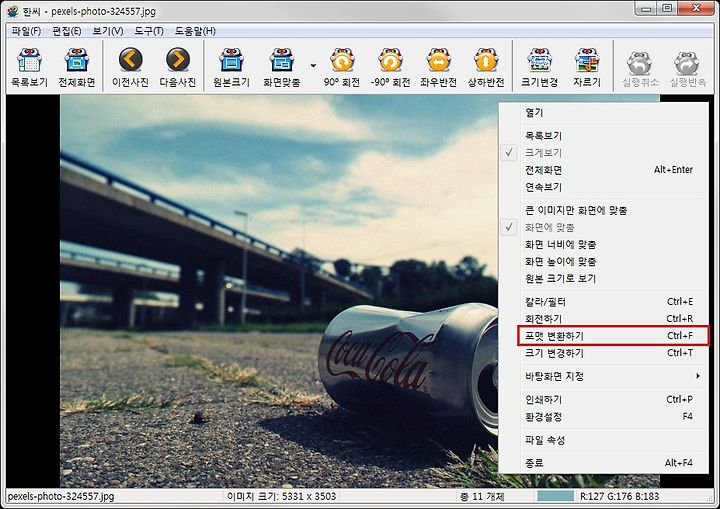The width and height of the screenshot is (720, 509).
Task: Select 원본 크기로 보기 option
Action: pyautogui.click(x=604, y=278)
